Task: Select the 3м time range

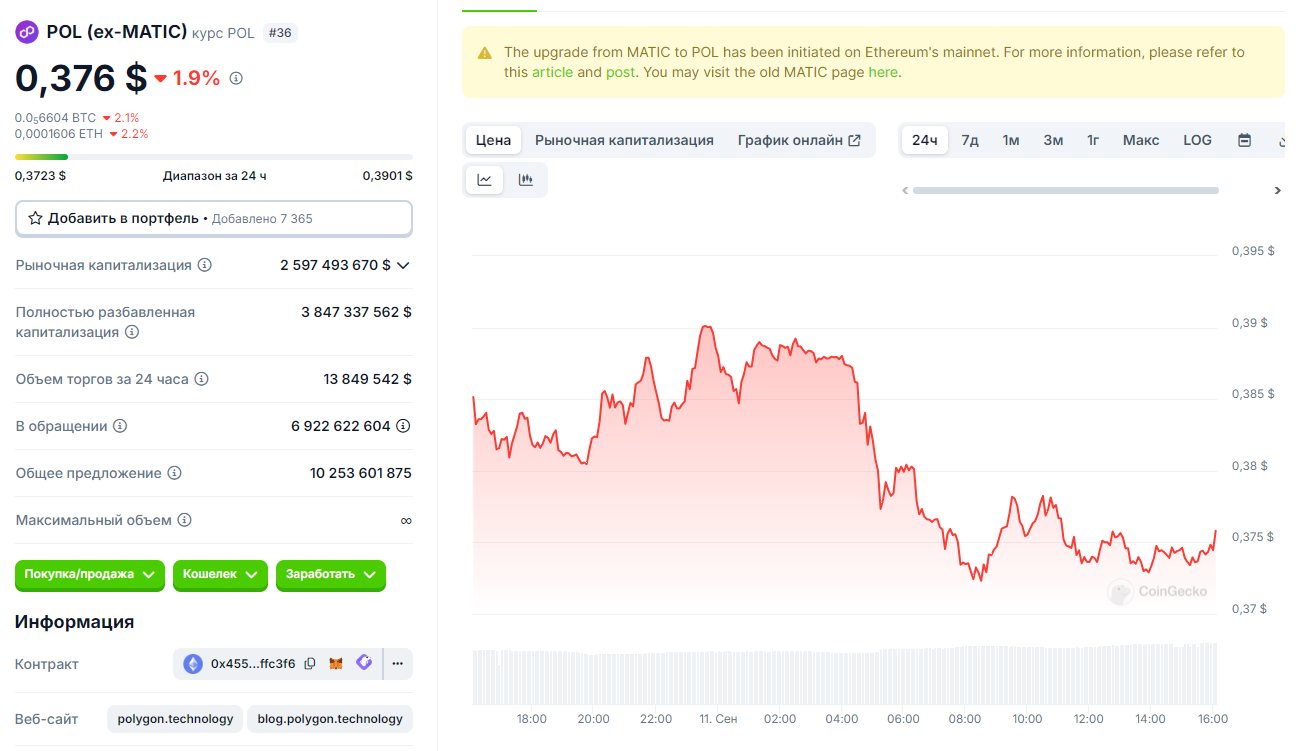Action: pos(1053,140)
